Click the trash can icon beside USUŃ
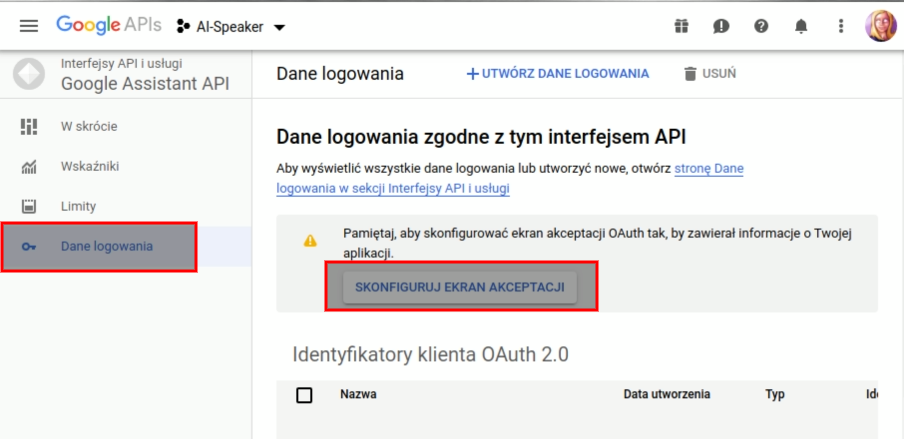This screenshot has width=904, height=439. 690,74
